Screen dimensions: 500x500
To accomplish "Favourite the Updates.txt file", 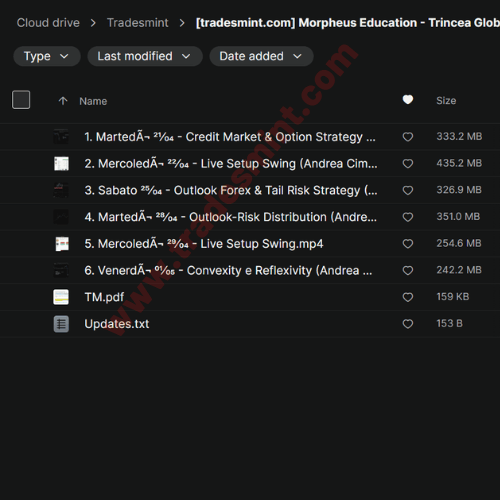I will tap(408, 324).
